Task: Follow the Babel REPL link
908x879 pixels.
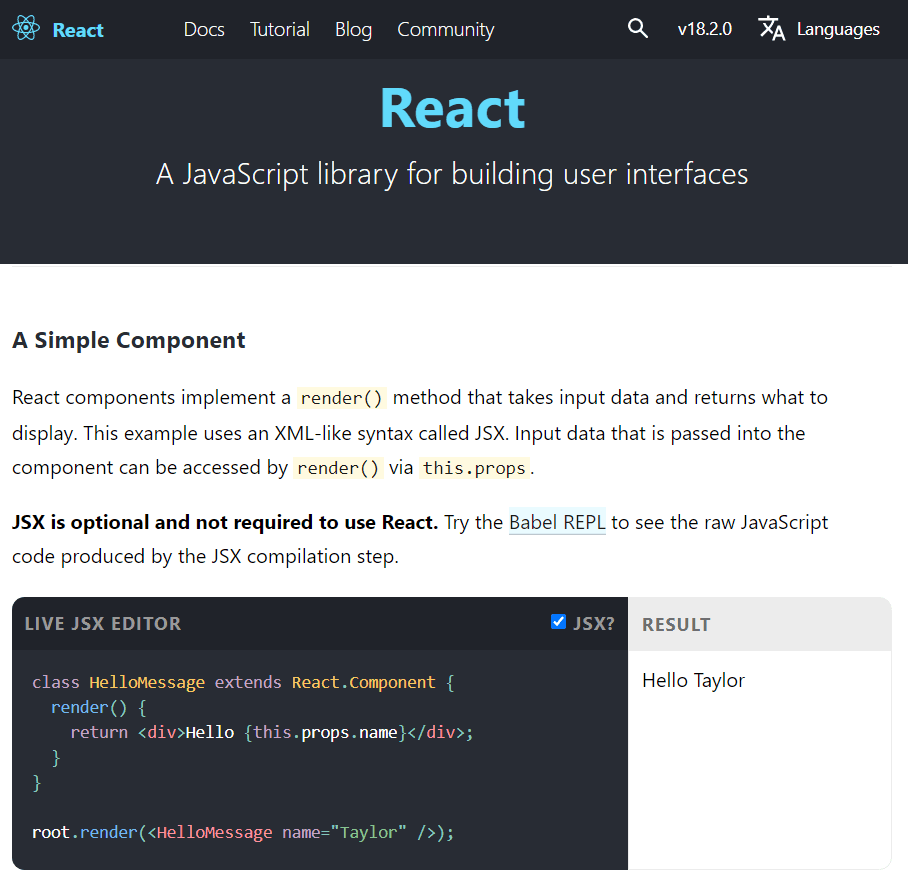Action: point(557,521)
